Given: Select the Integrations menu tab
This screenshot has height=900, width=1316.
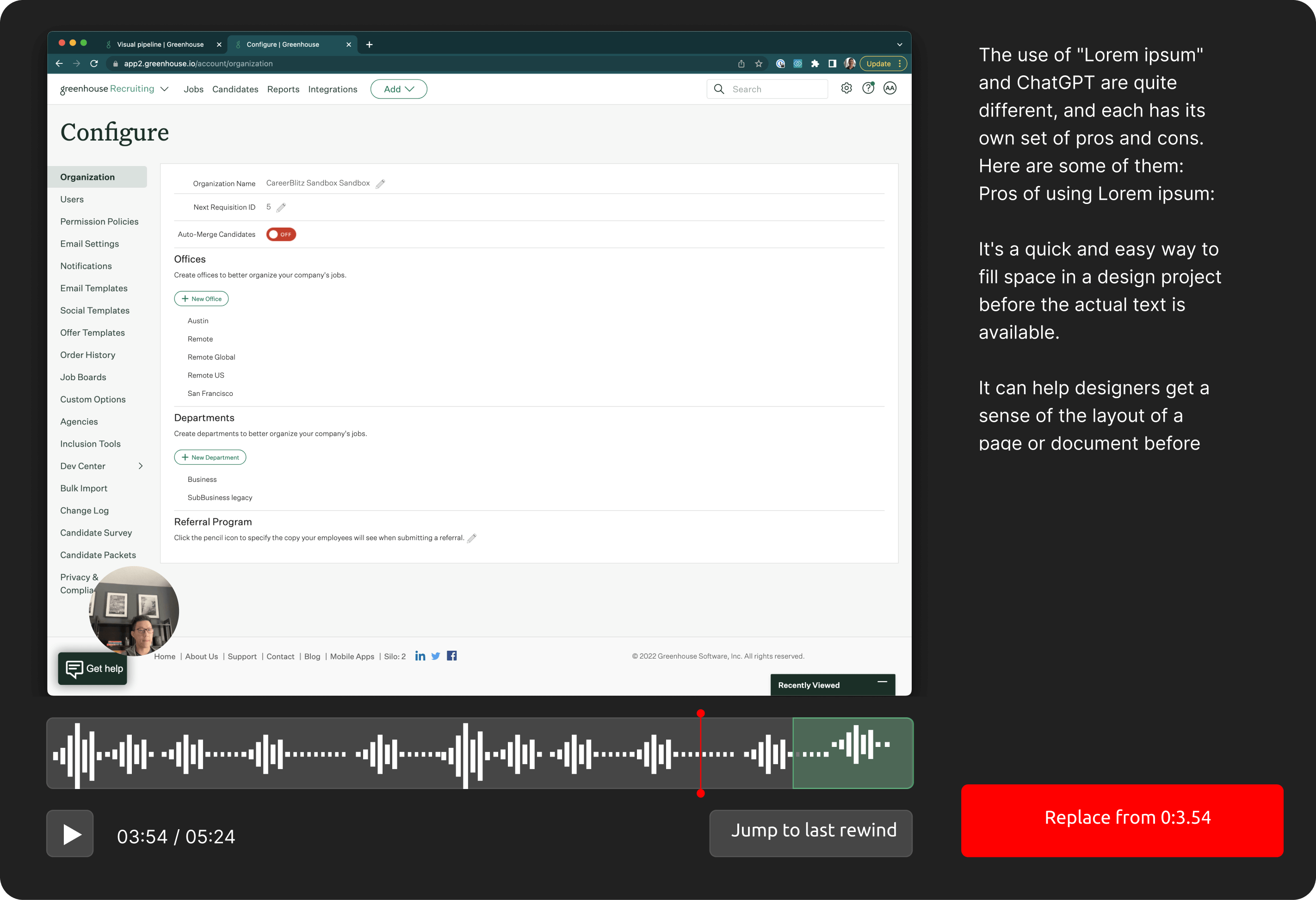Looking at the screenshot, I should click(333, 89).
